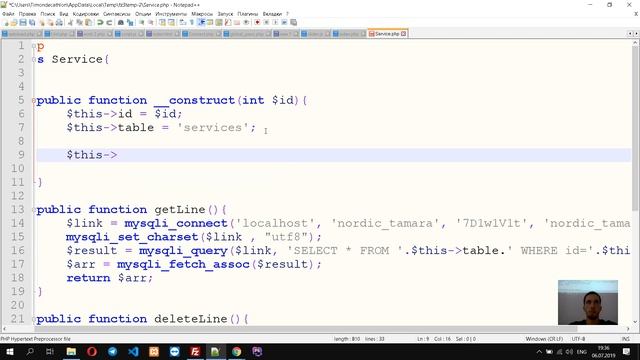Click the Zoom Out toolbar icon
Image resolution: width=640 pixels, height=360 pixels.
click(151, 22)
